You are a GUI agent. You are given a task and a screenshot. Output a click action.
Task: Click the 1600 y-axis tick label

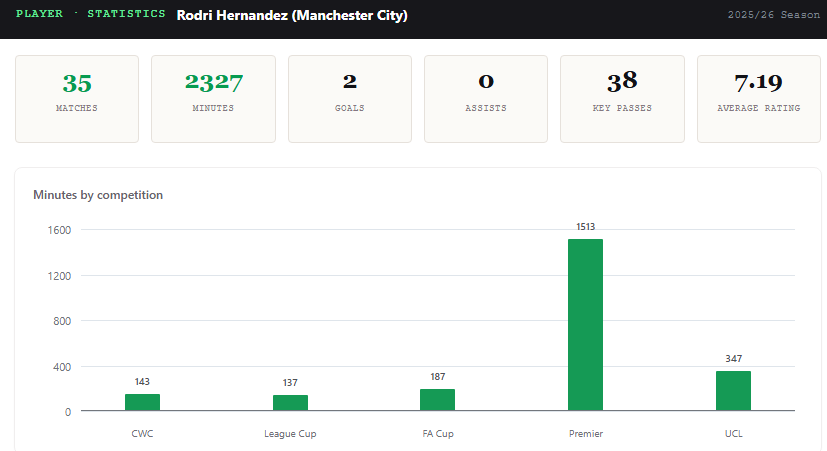59,230
